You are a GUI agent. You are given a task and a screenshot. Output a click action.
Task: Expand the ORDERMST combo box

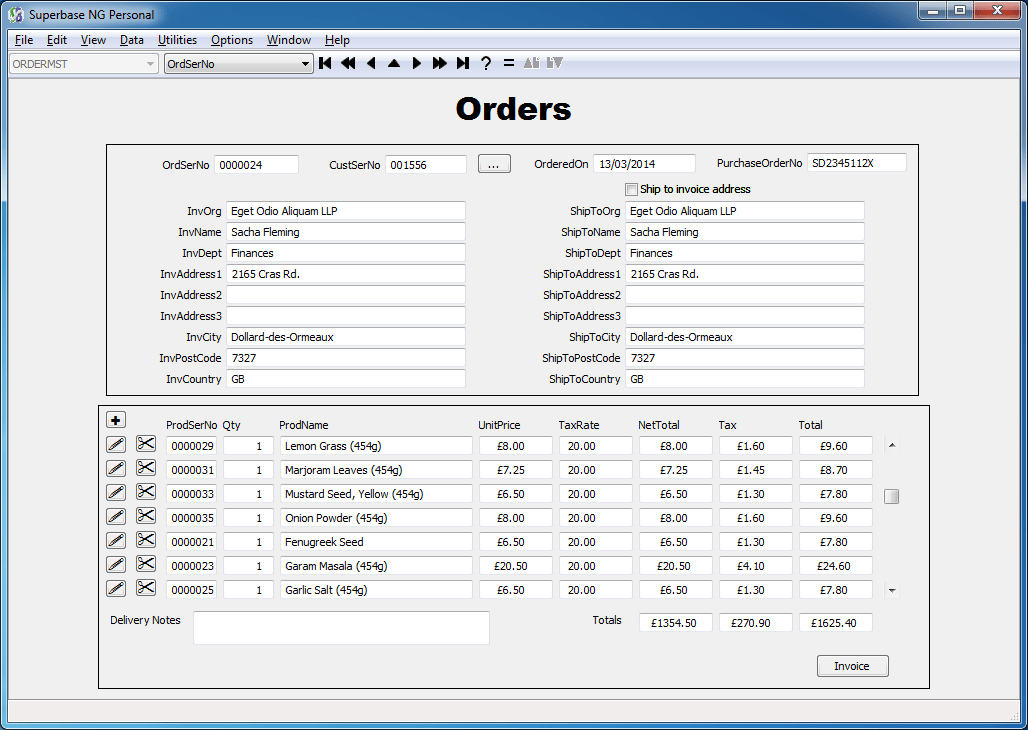(151, 62)
